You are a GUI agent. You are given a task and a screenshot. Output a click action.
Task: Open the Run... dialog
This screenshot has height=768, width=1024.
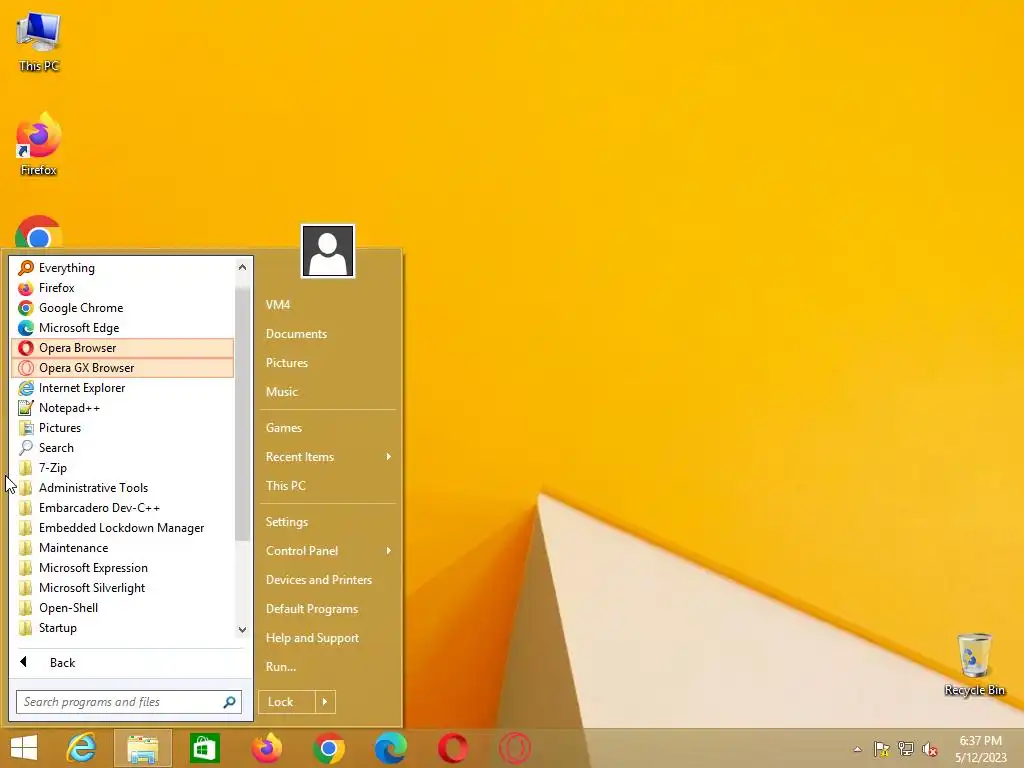point(328,667)
